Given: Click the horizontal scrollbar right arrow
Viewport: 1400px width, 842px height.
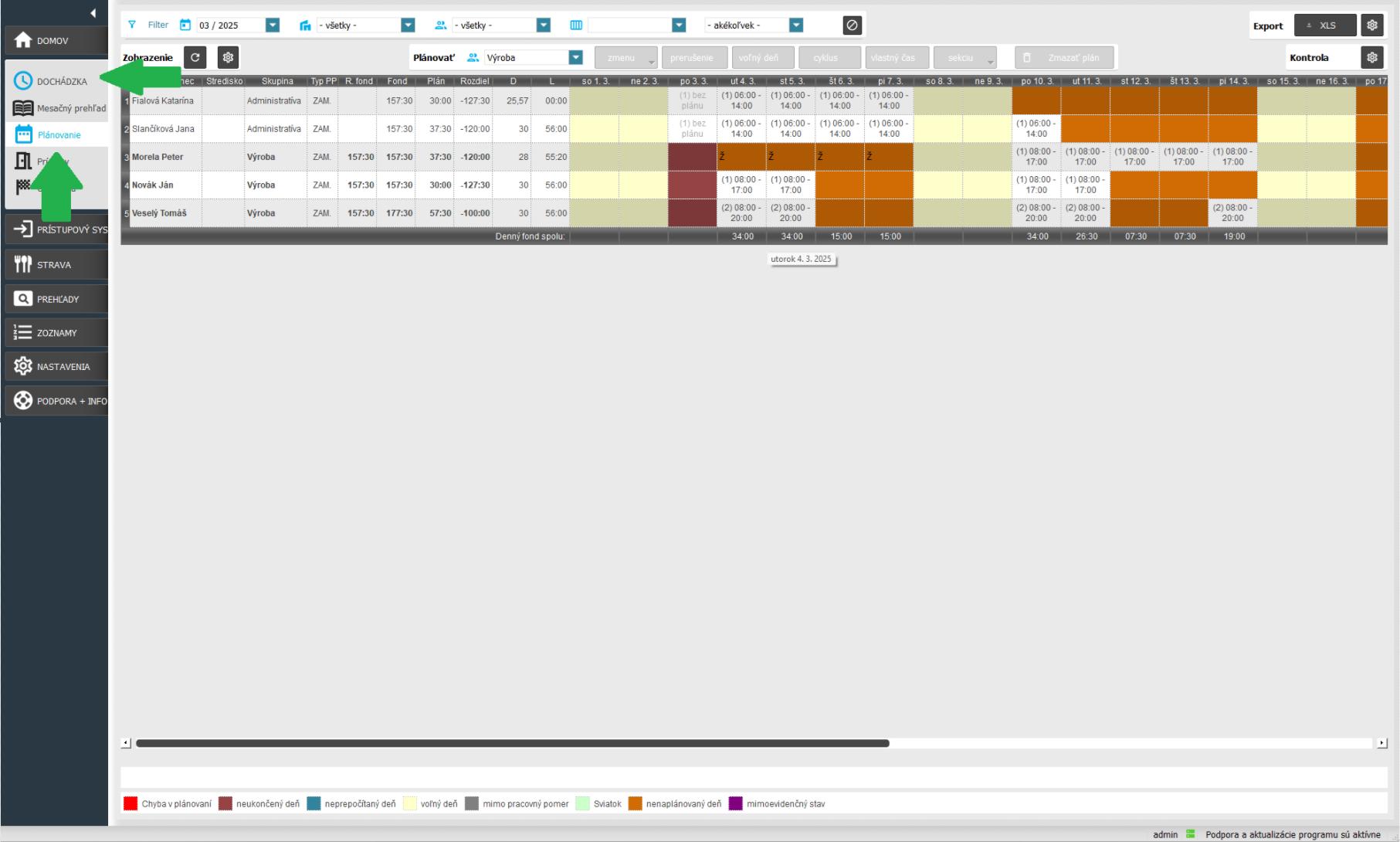Looking at the screenshot, I should pos(1381,743).
